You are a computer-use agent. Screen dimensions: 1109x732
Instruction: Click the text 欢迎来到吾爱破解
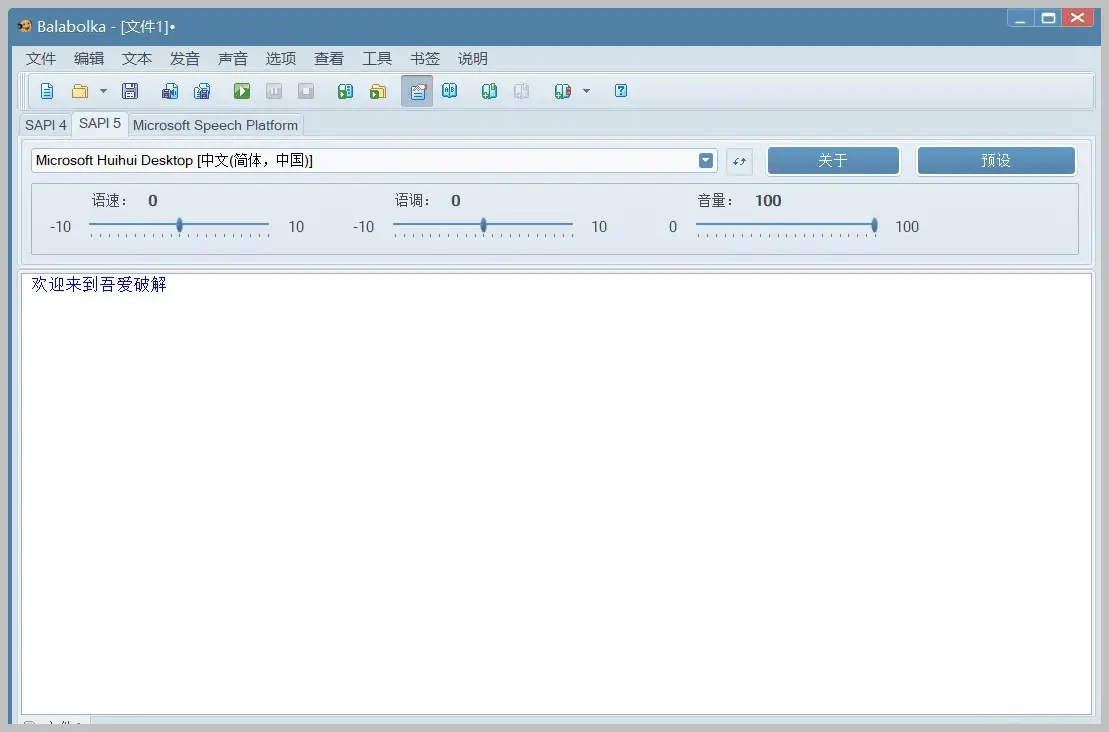point(99,284)
